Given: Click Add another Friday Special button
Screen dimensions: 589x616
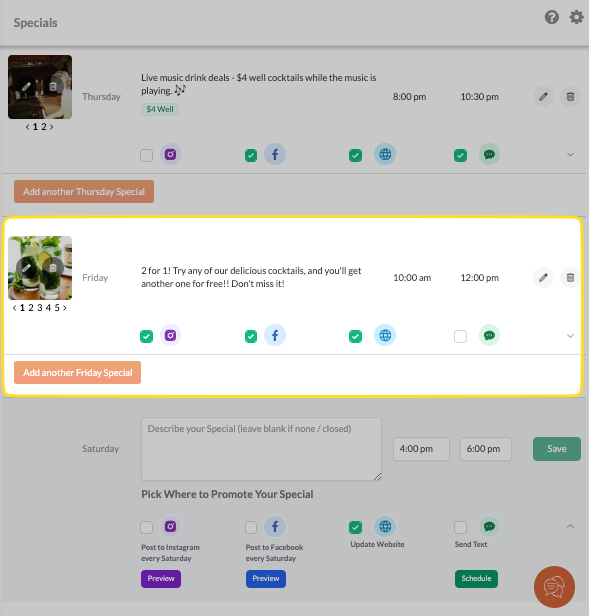Looking at the screenshot, I should point(77,372).
